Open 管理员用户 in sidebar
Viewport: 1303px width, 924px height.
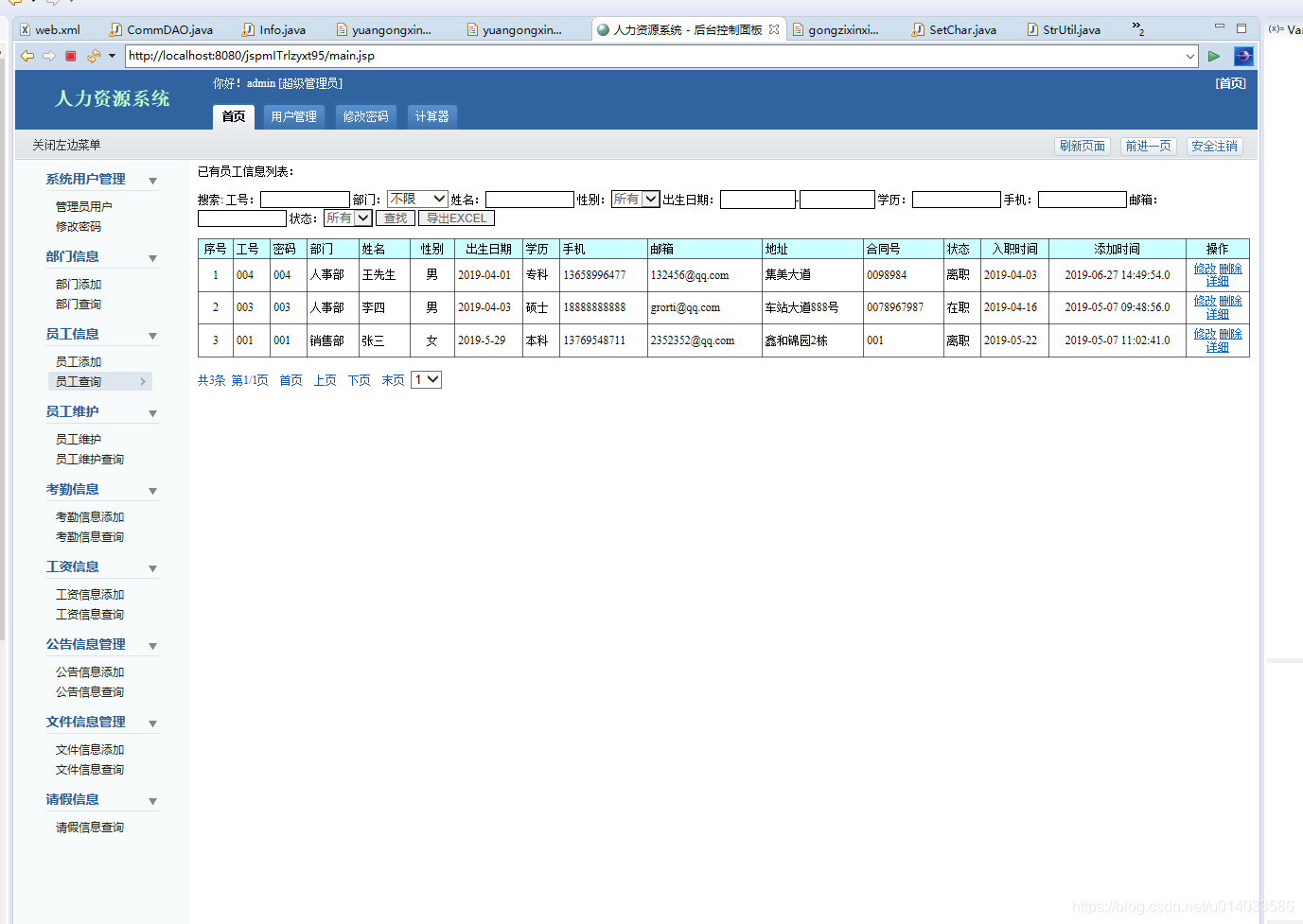pyautogui.click(x=83, y=206)
